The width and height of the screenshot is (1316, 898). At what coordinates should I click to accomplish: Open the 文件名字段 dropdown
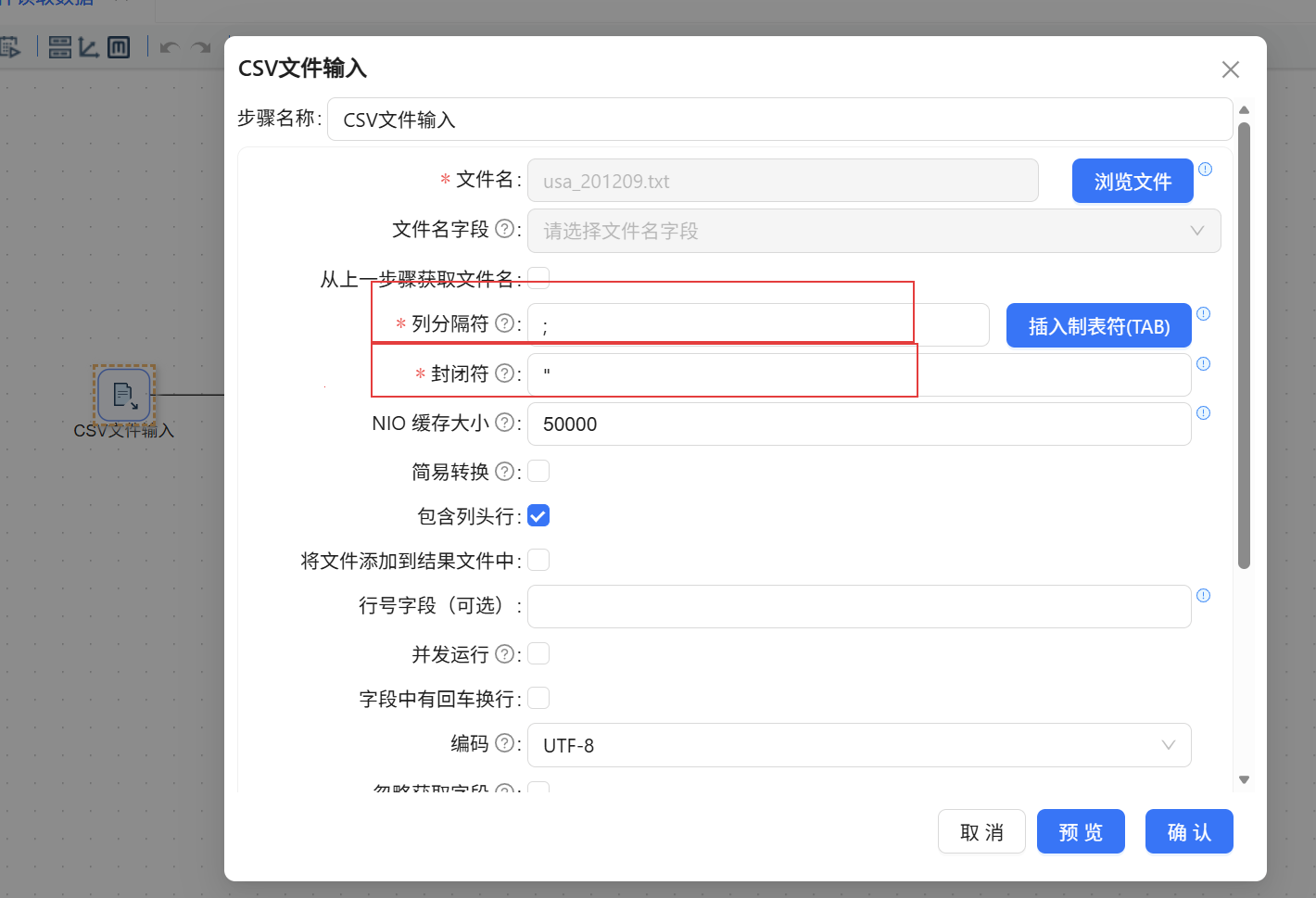(874, 231)
